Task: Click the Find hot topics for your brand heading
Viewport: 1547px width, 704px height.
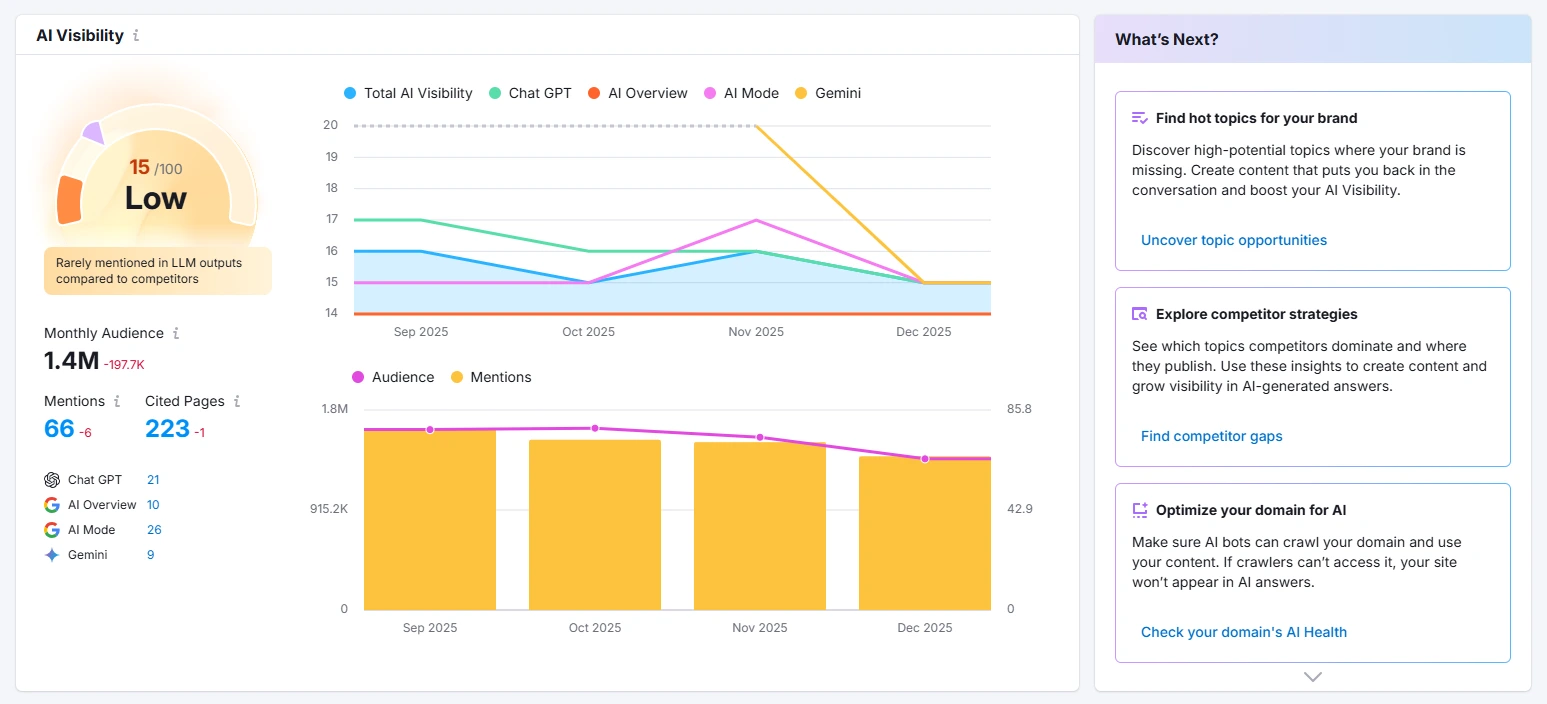Action: [x=1256, y=118]
